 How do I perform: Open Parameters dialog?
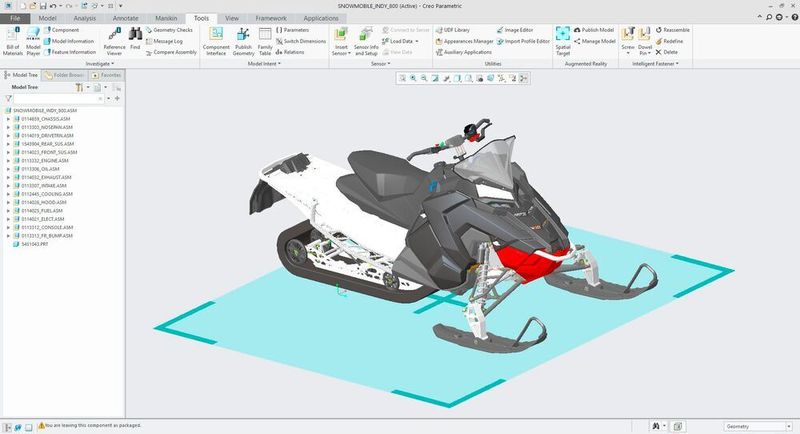292,30
